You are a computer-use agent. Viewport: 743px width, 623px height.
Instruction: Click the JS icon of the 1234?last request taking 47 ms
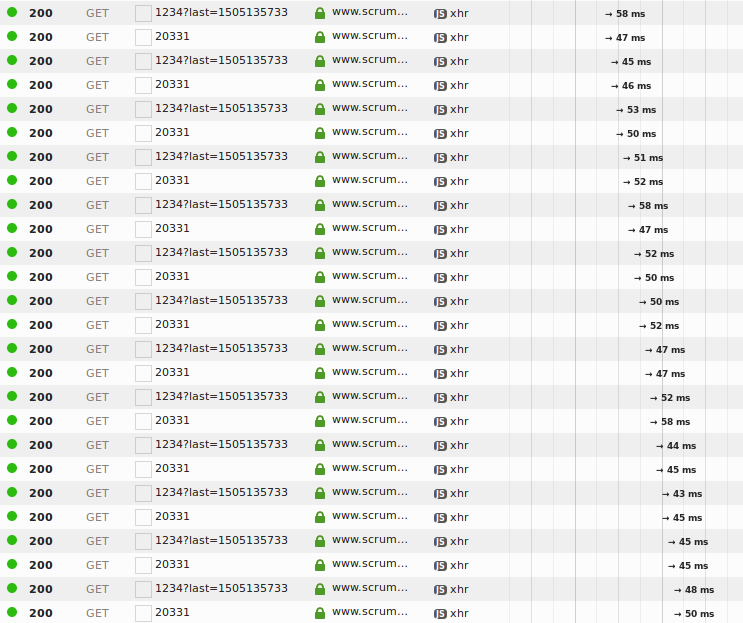pos(440,350)
